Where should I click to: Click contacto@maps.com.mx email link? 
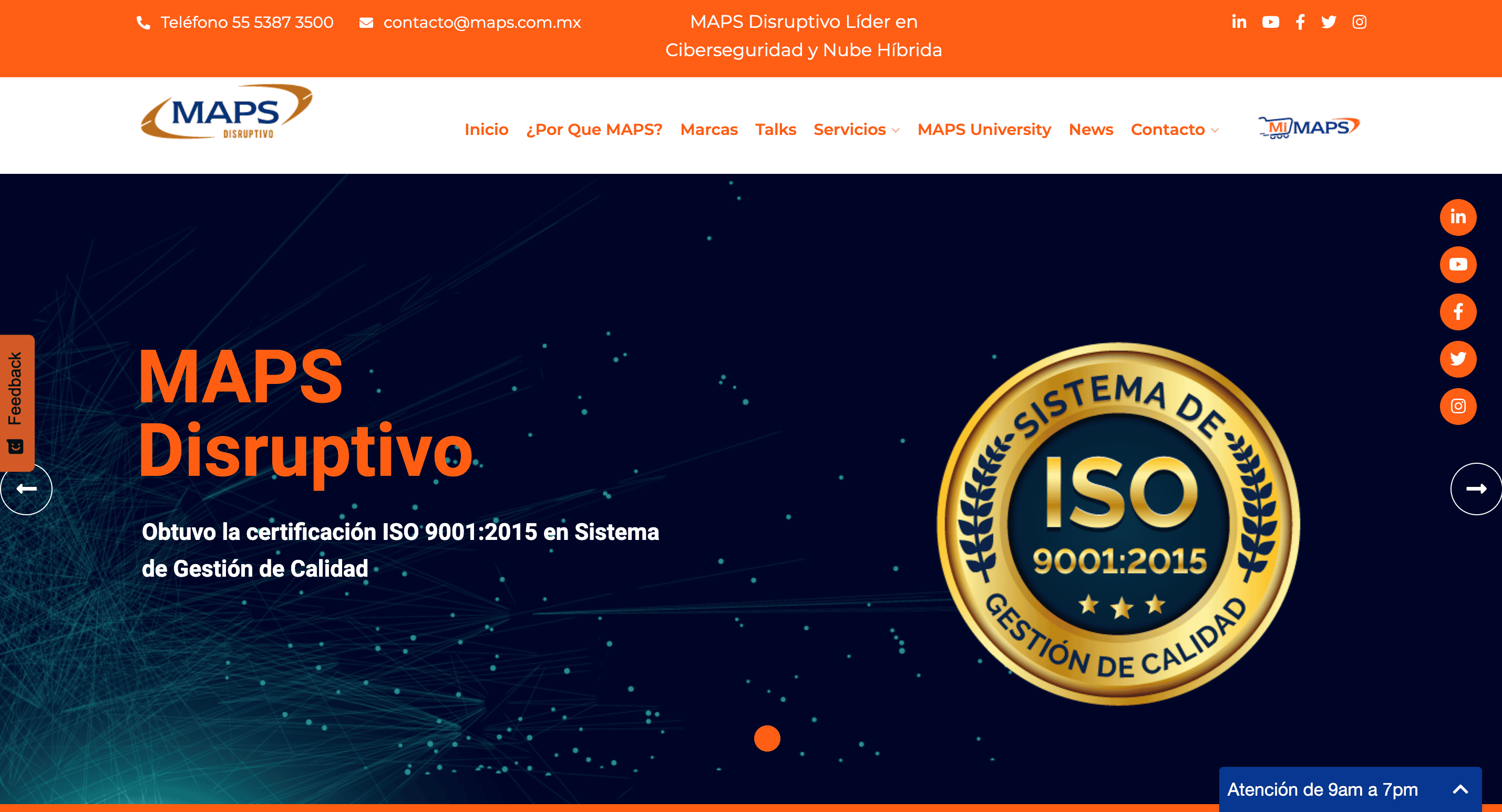pyautogui.click(x=482, y=23)
